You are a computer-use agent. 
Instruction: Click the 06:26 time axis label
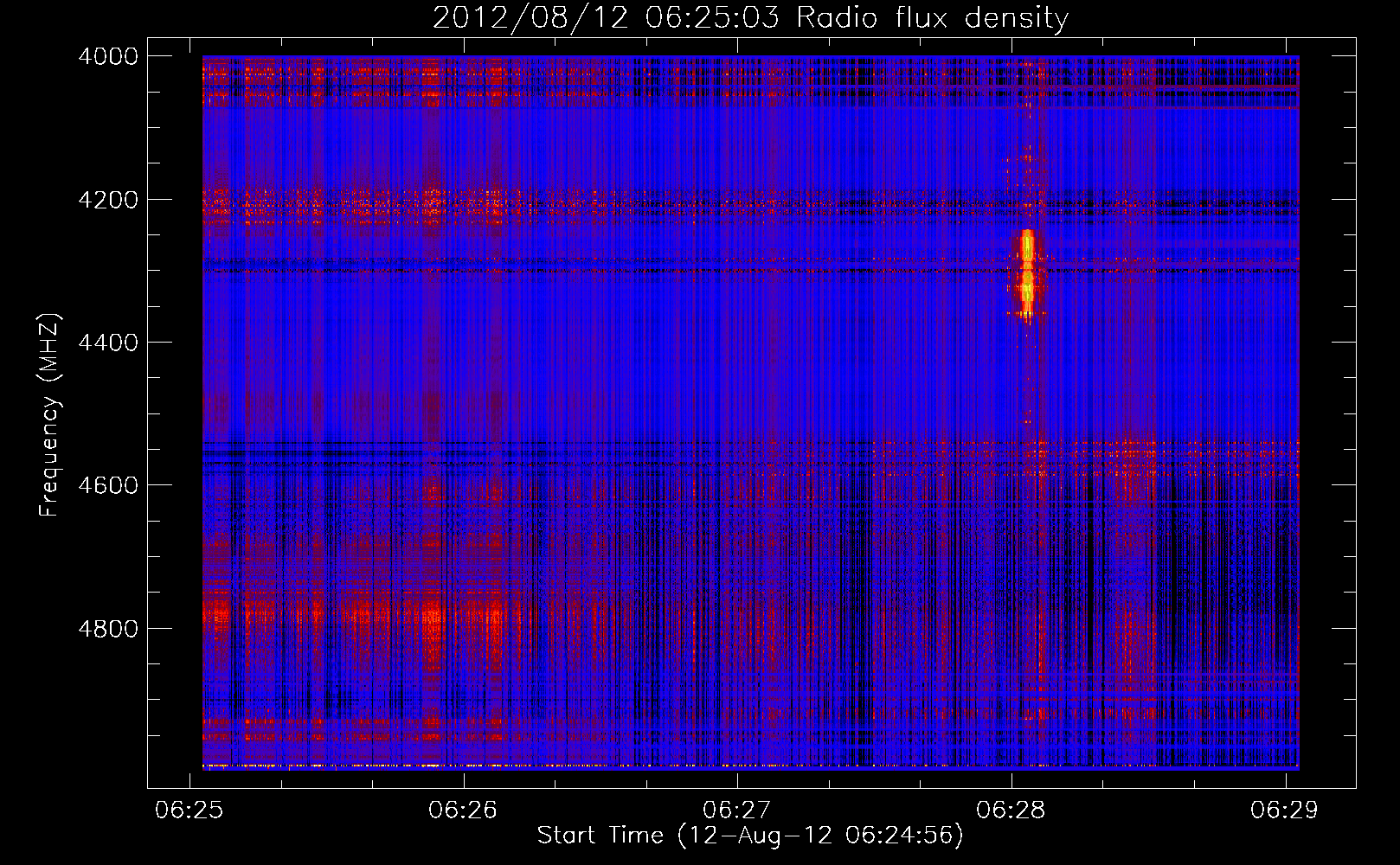tap(463, 810)
